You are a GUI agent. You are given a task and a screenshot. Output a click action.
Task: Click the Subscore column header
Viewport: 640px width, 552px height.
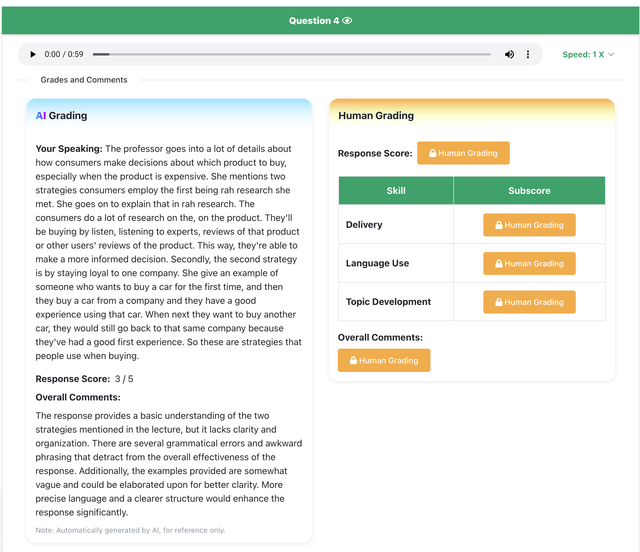pyautogui.click(x=529, y=190)
